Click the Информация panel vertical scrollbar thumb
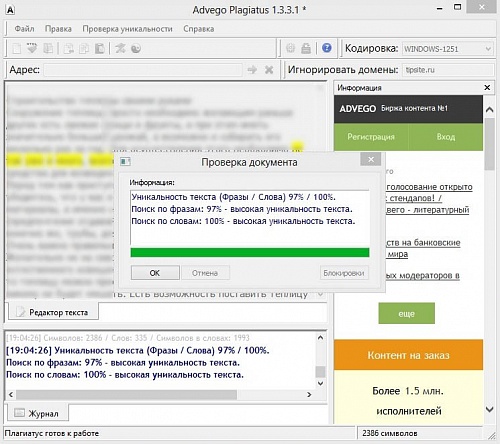 (x=489, y=144)
